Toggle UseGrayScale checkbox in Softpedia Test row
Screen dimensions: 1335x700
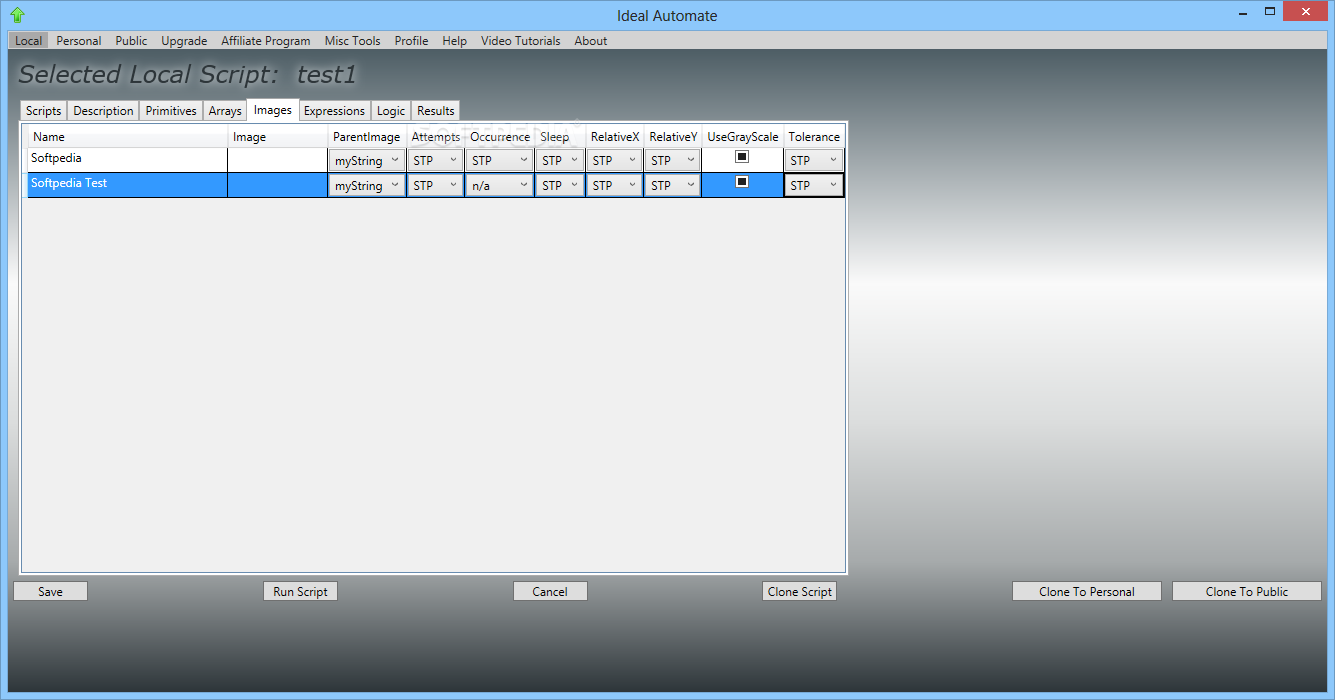point(742,182)
